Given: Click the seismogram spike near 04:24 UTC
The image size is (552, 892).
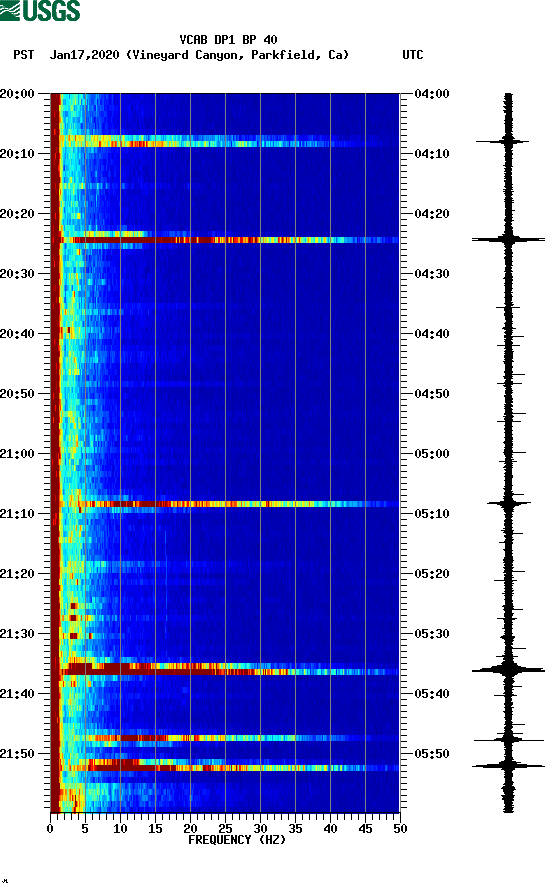Looking at the screenshot, I should click(x=508, y=239).
